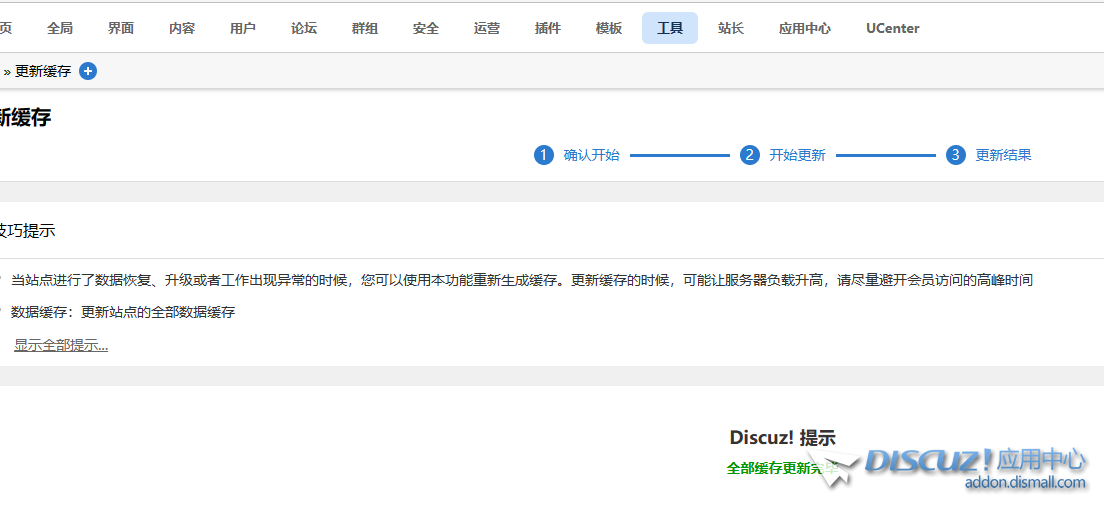Click the step 3 circle icon
1104x508 pixels.
955,155
